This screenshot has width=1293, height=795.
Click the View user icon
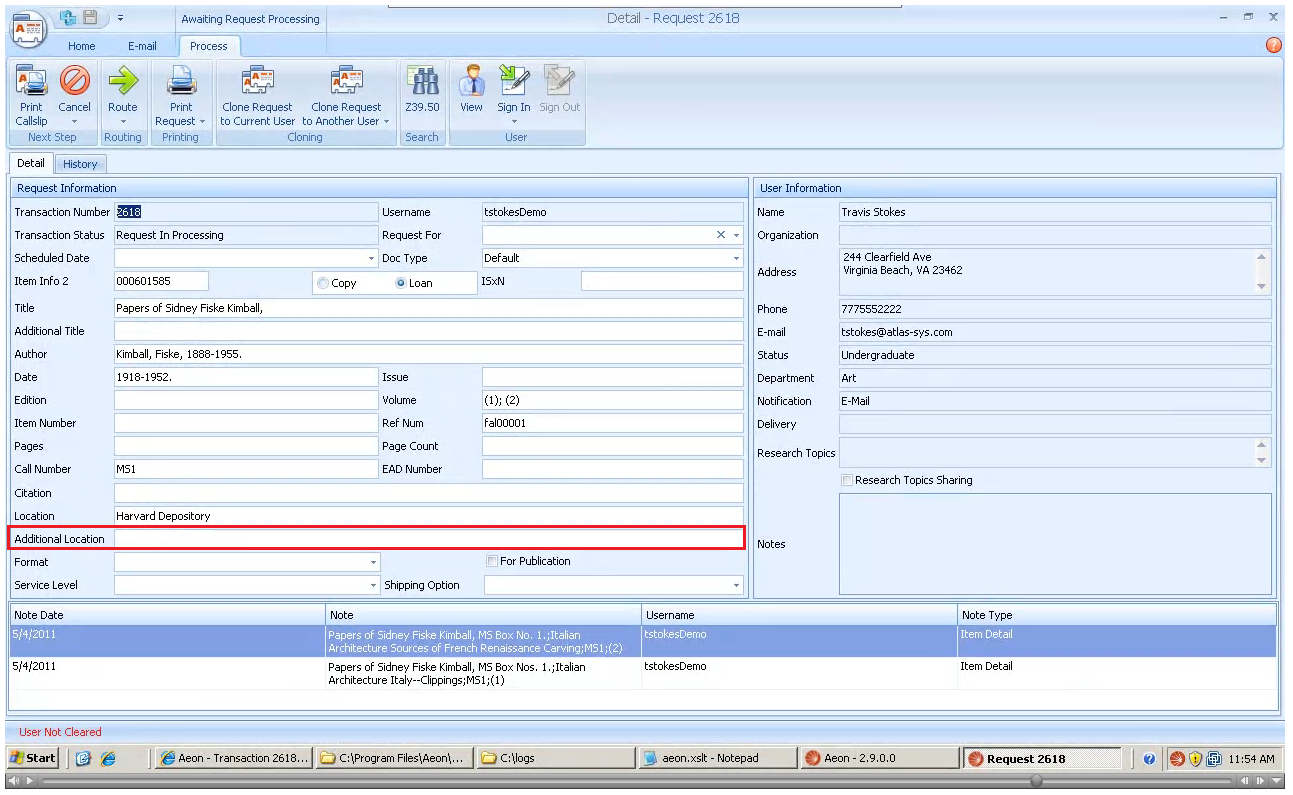[x=471, y=82]
